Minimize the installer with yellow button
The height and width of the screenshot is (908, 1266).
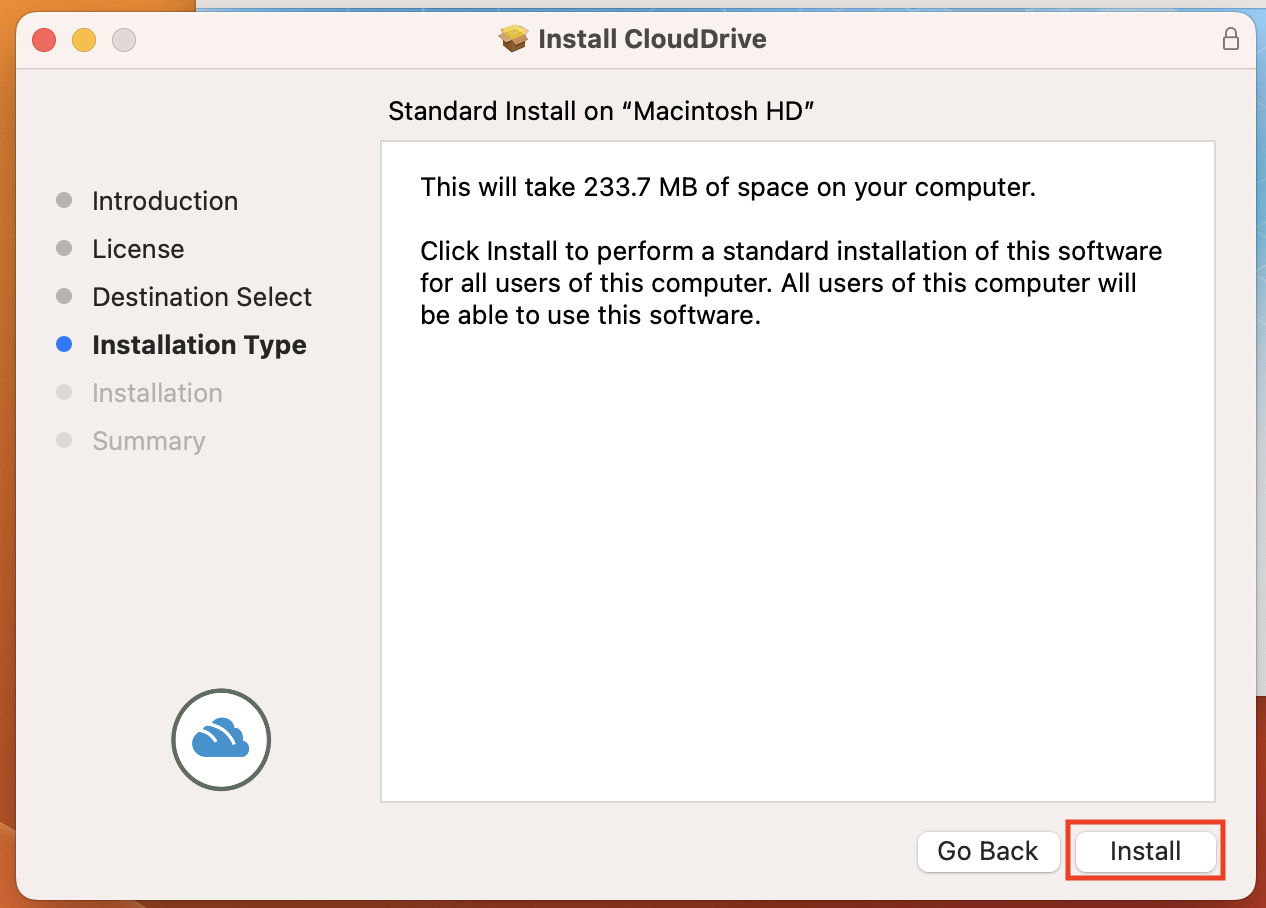(84, 40)
